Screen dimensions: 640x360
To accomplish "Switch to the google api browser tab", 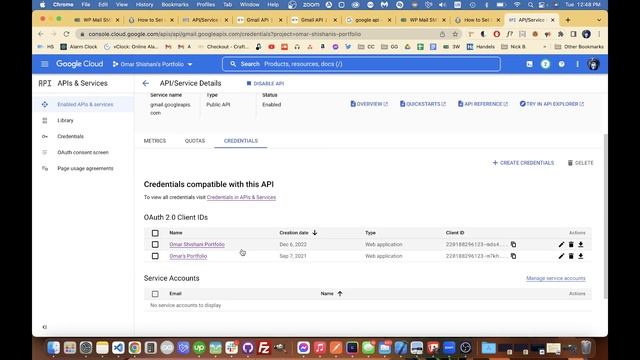I will pyautogui.click(x=368, y=20).
